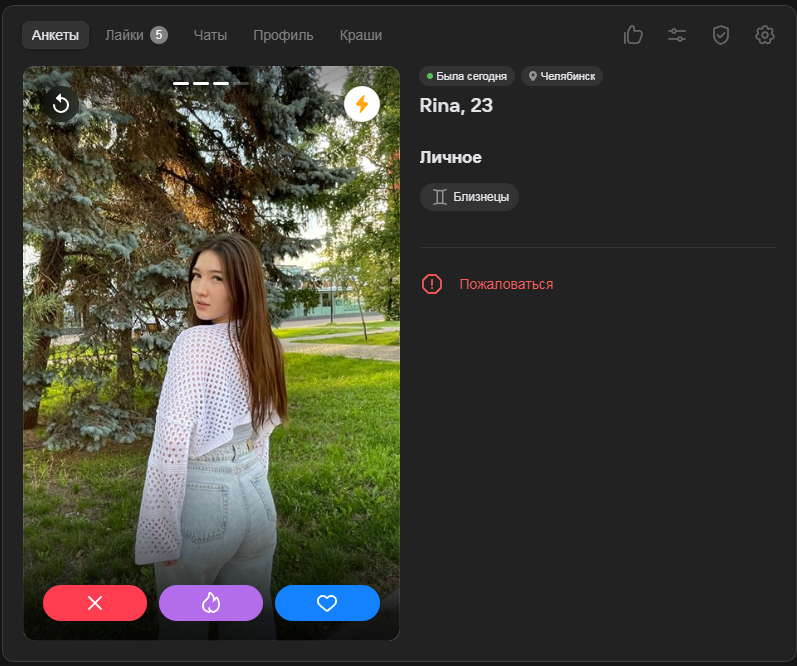This screenshot has height=666, width=797.
Task: Click the Близнецы zodiac tag
Action: pyautogui.click(x=469, y=197)
